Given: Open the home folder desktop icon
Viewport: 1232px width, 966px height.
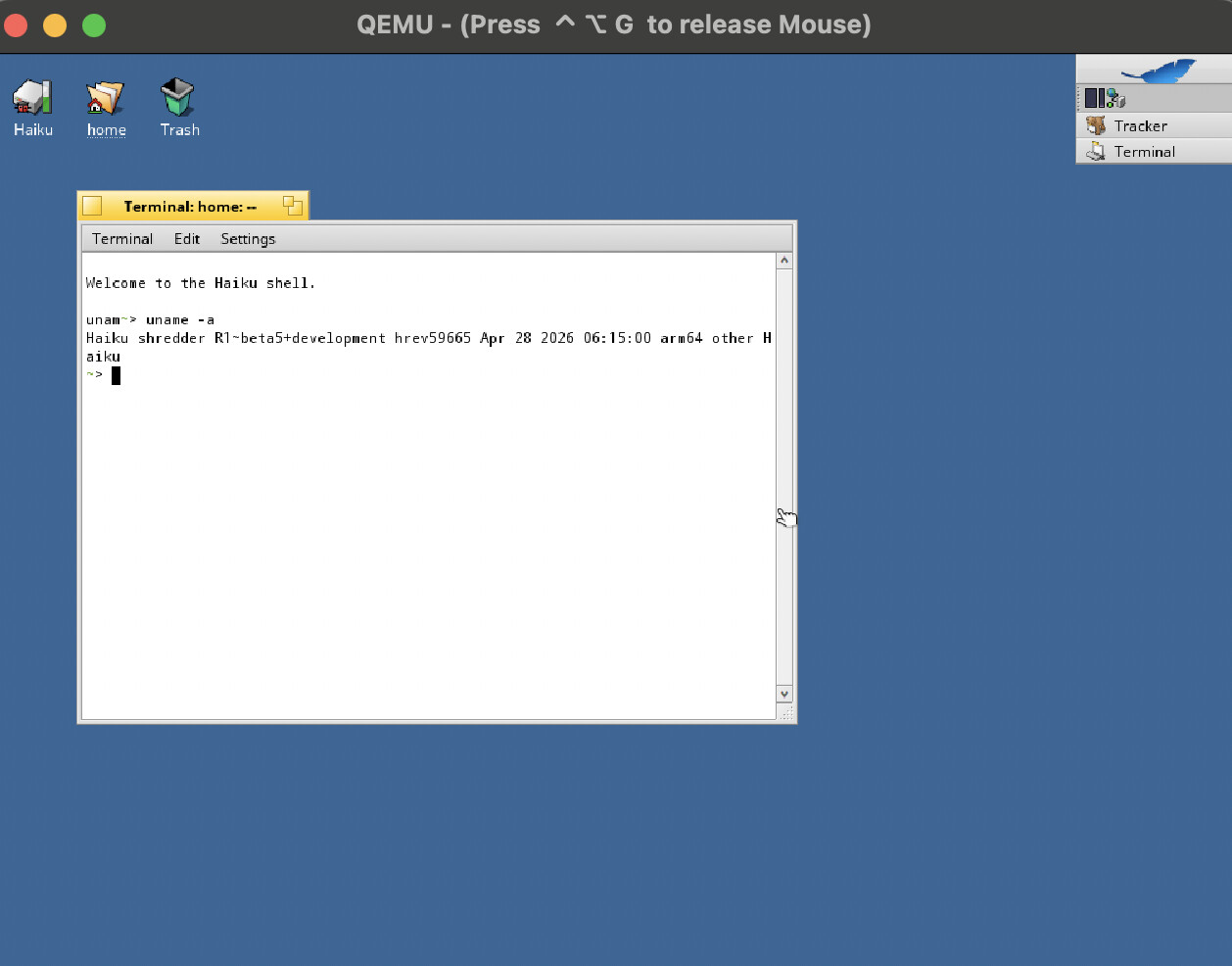Looking at the screenshot, I should 106,98.
